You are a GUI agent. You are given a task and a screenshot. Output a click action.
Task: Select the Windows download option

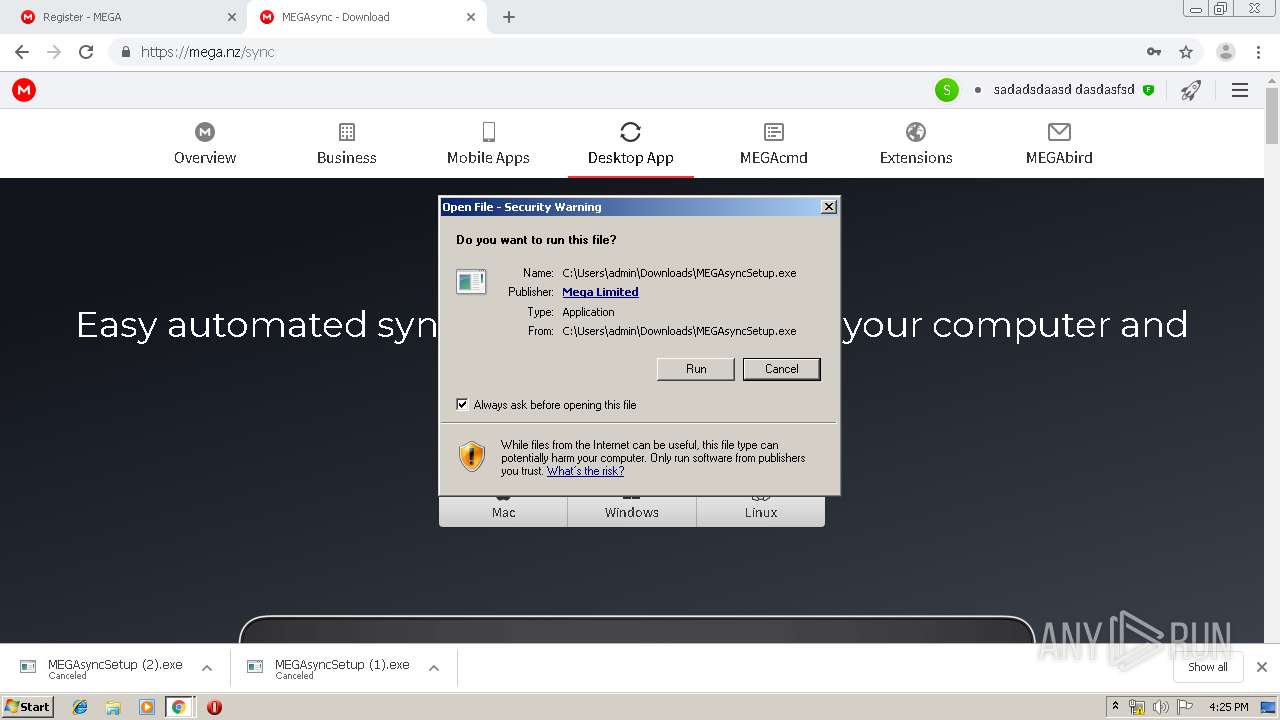pyautogui.click(x=632, y=511)
